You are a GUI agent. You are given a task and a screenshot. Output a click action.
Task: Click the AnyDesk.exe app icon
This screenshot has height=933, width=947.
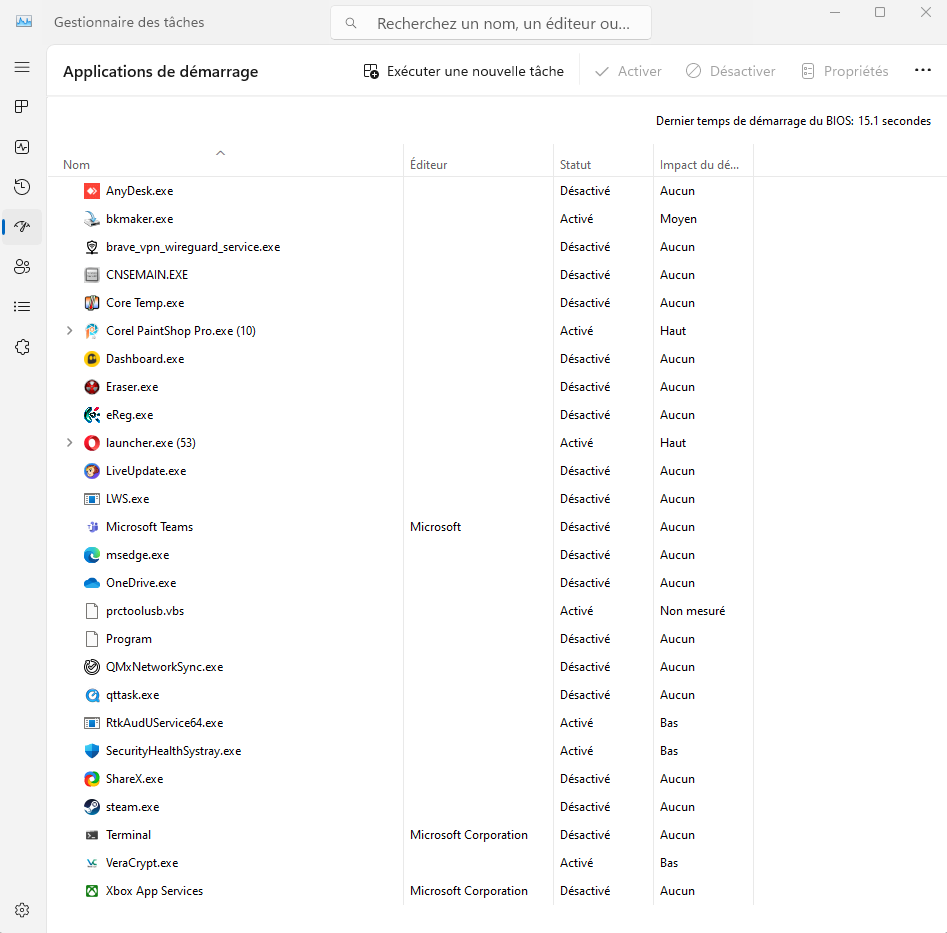(x=92, y=191)
